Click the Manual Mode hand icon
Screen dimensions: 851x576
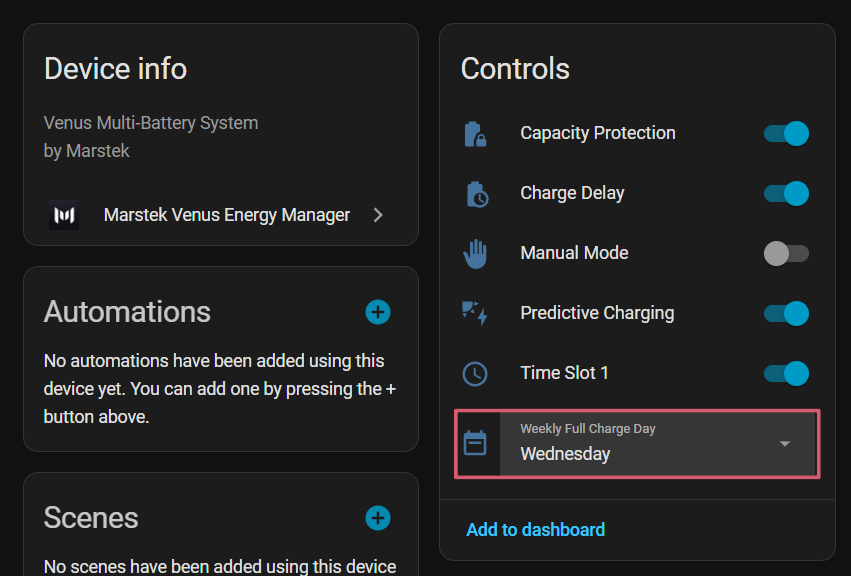tap(475, 254)
